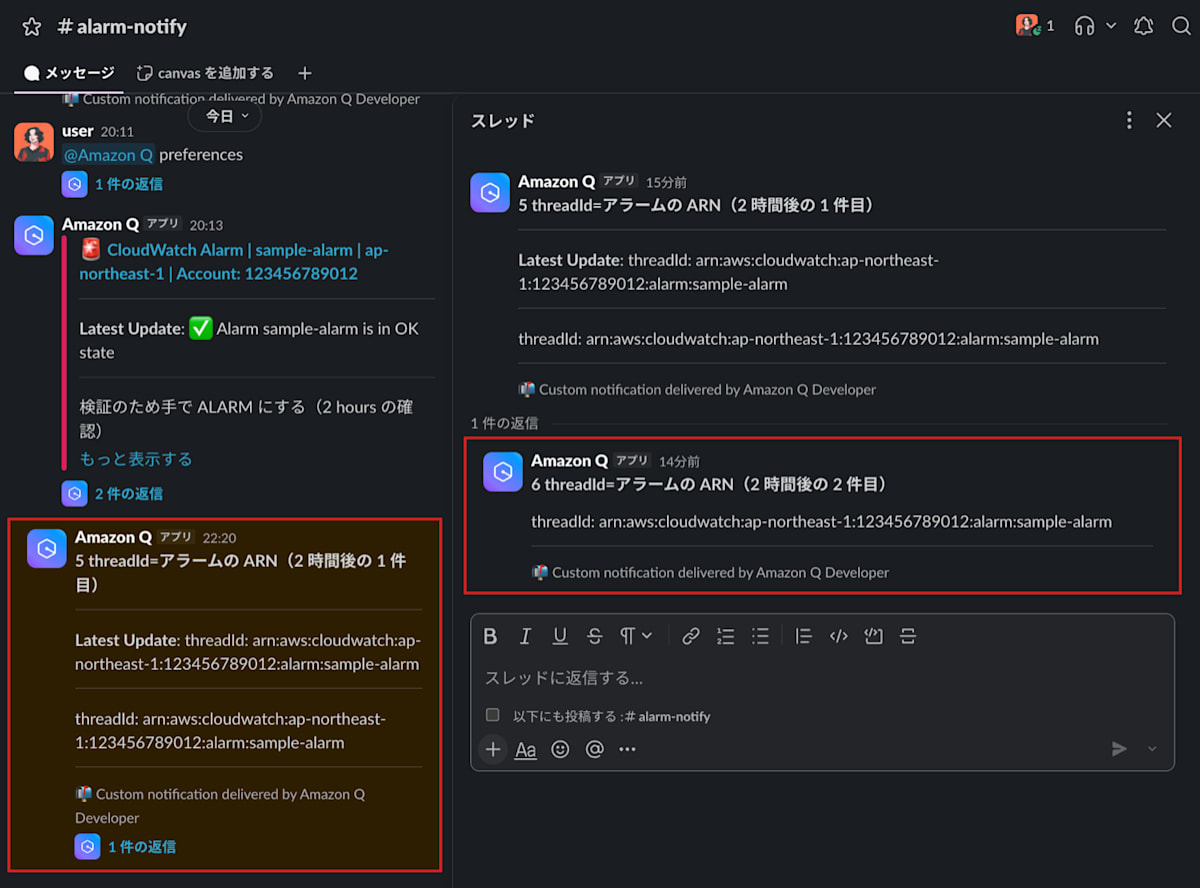1200x888 pixels.
Task: Open the emoji picker
Action: 560,749
